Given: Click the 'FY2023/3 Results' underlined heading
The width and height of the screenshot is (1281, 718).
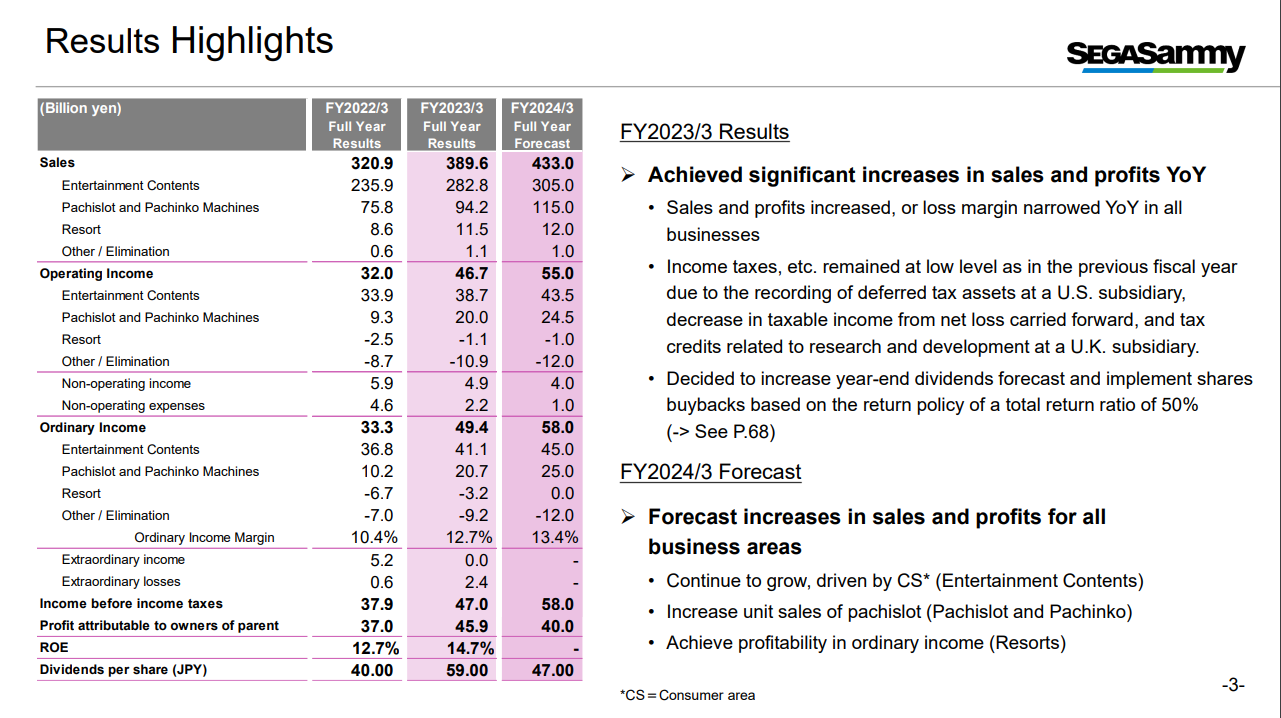Looking at the screenshot, I should click(x=705, y=132).
